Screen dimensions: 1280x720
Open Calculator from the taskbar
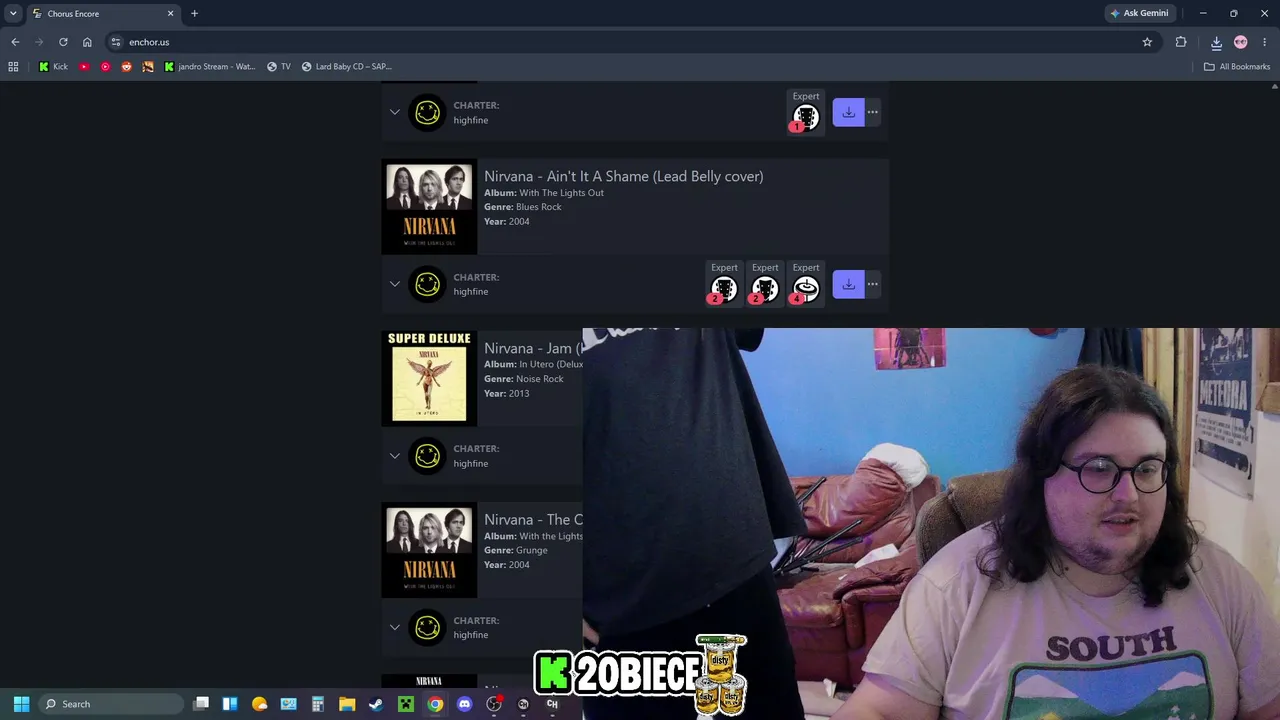[x=318, y=704]
